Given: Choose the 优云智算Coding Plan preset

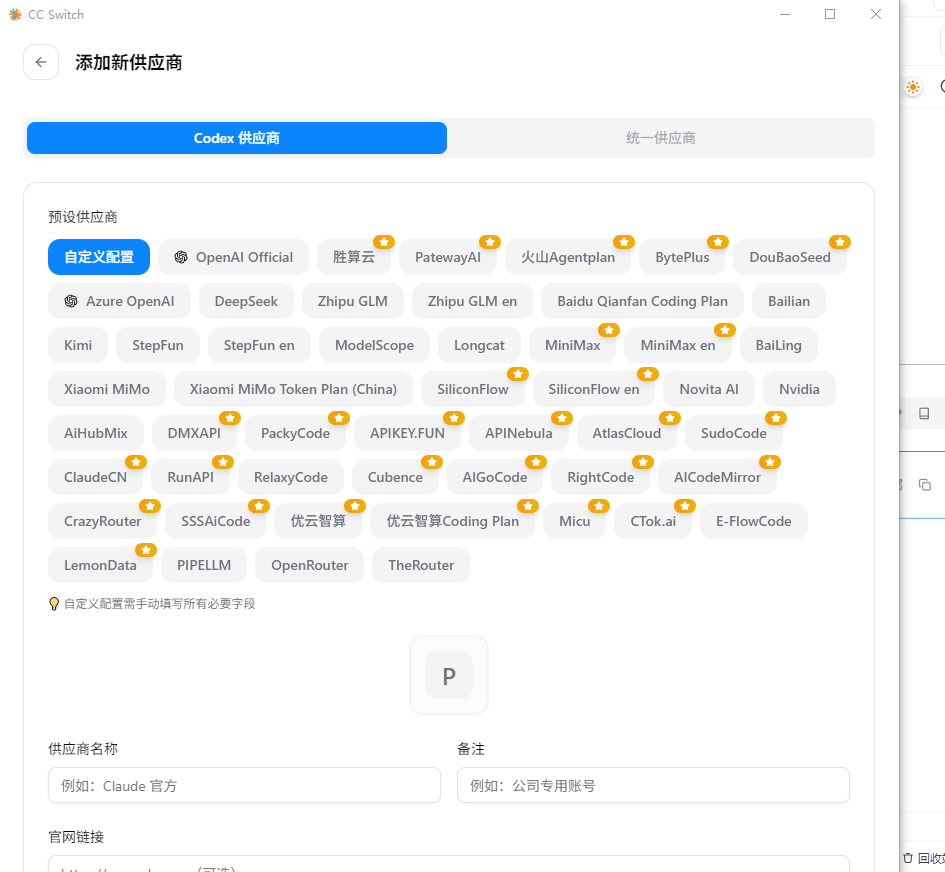Looking at the screenshot, I should [453, 521].
